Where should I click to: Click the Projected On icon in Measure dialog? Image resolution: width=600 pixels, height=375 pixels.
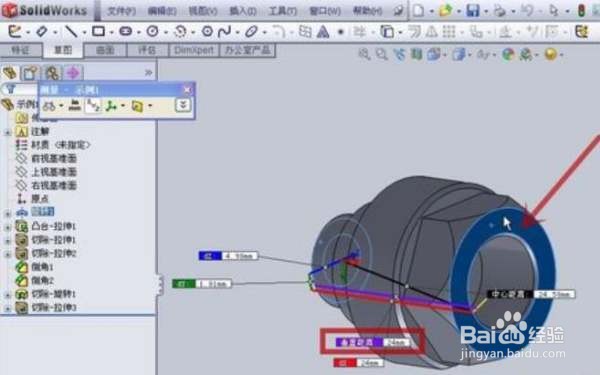(137, 106)
